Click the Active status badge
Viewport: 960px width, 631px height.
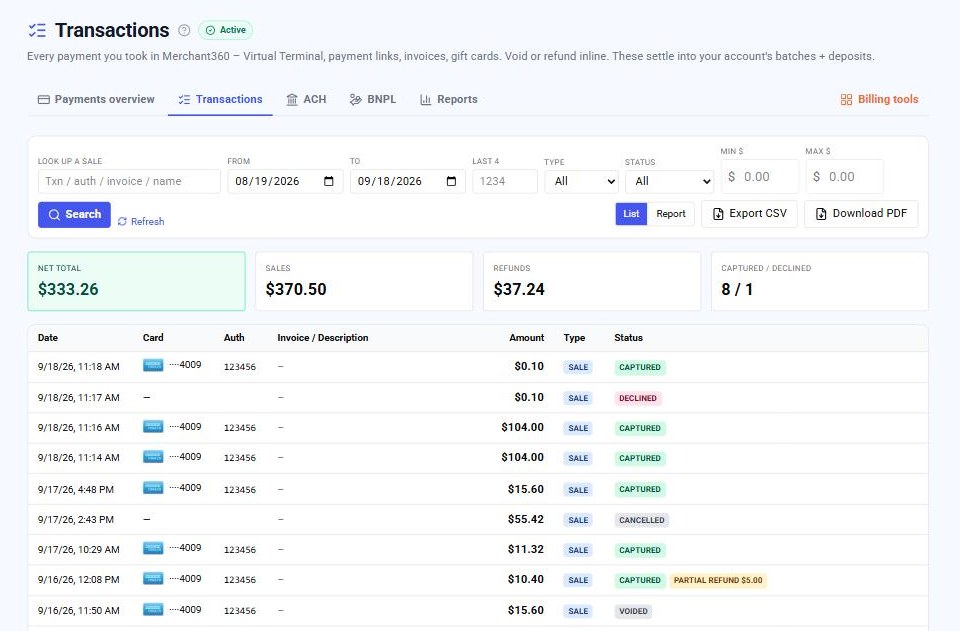tap(225, 30)
